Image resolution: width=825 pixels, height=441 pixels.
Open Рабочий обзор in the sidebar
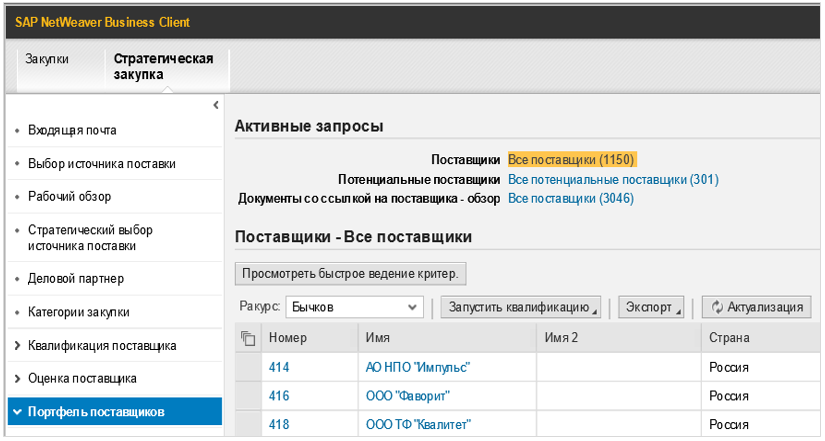(x=69, y=197)
